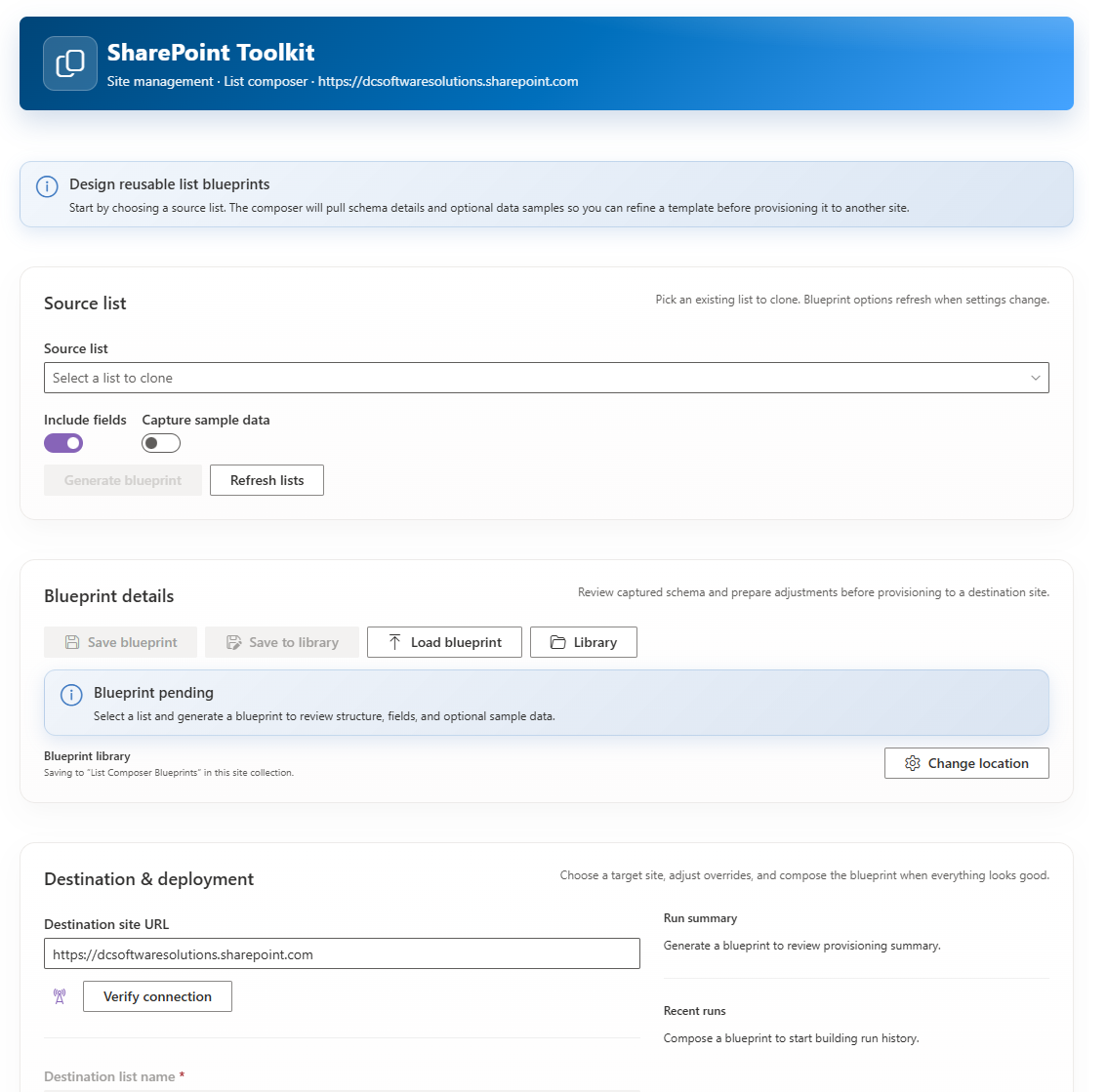Enable the Capture sample data toggle
The height and width of the screenshot is (1092, 1107).
(x=161, y=443)
